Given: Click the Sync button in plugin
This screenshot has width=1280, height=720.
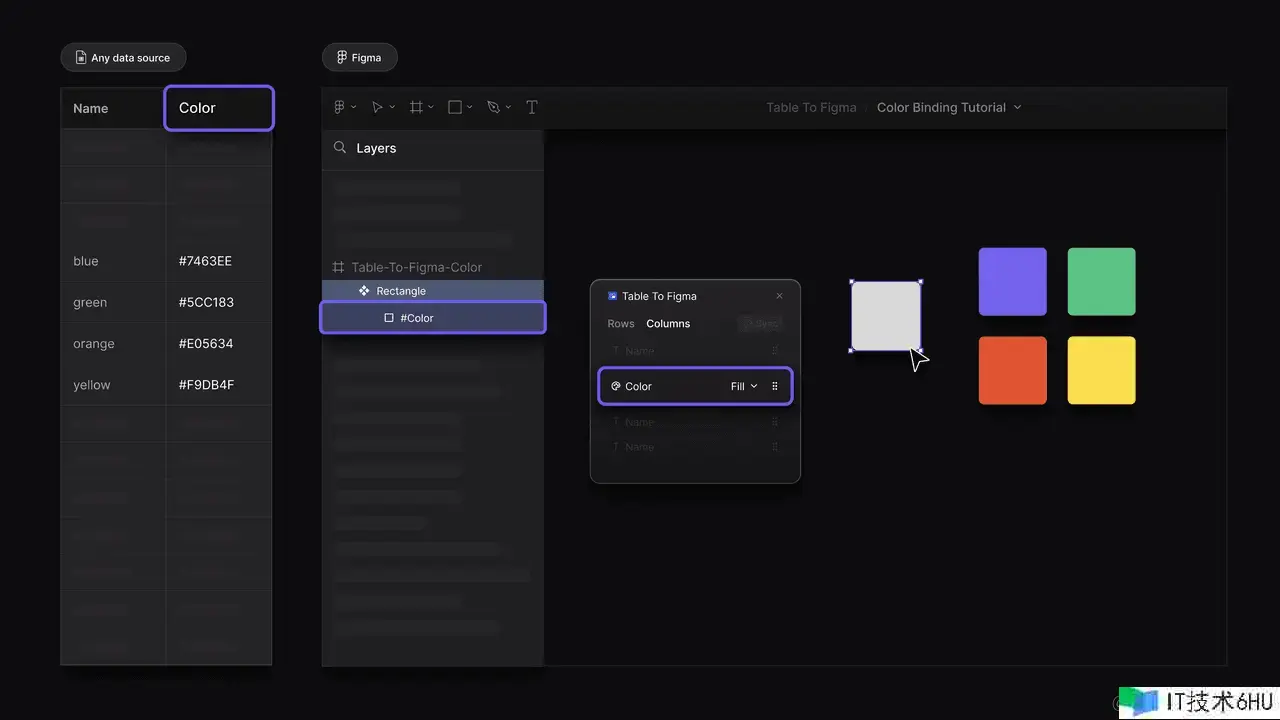Looking at the screenshot, I should click(x=762, y=324).
